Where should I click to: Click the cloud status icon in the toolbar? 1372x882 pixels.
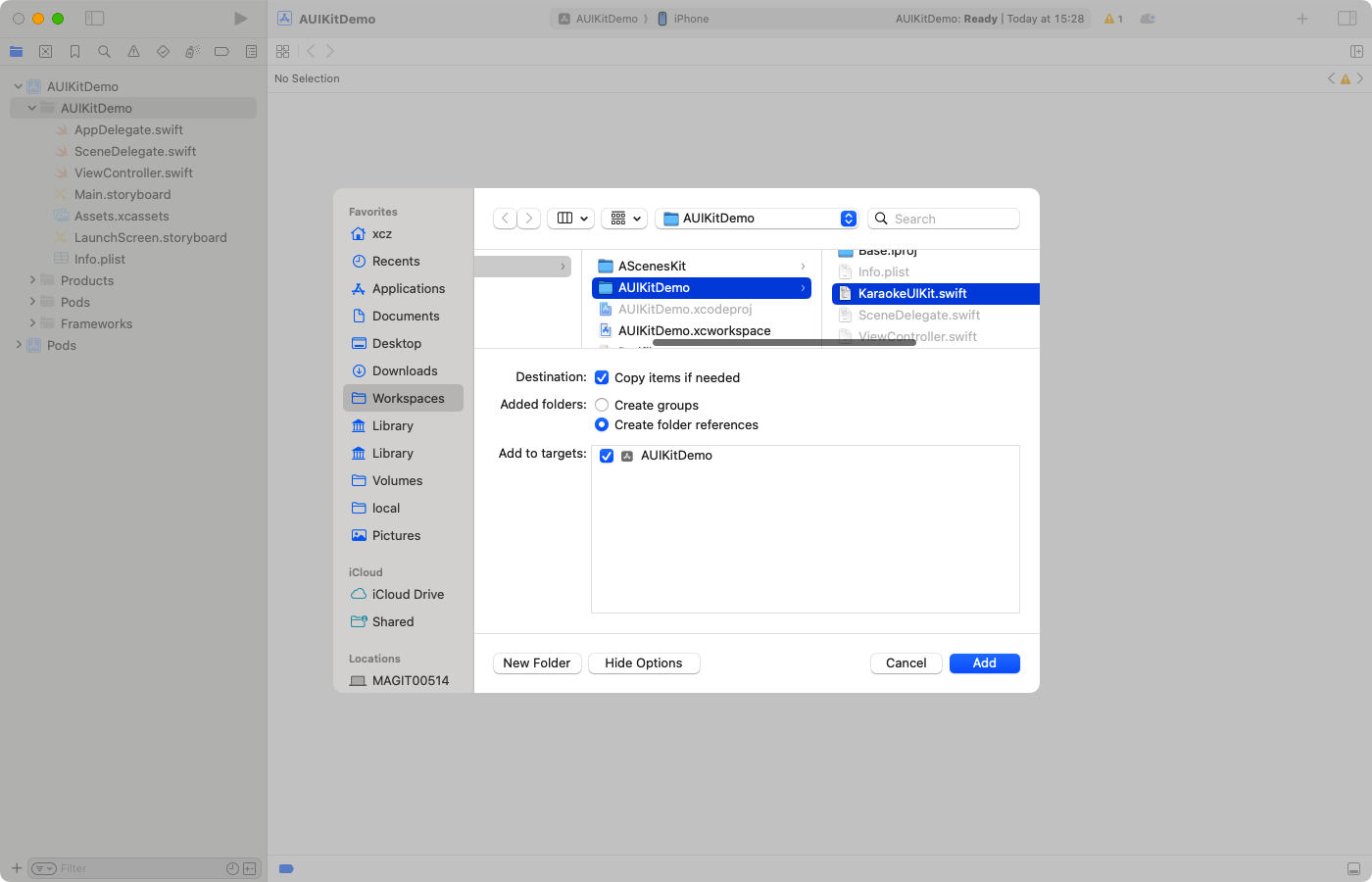click(1148, 19)
